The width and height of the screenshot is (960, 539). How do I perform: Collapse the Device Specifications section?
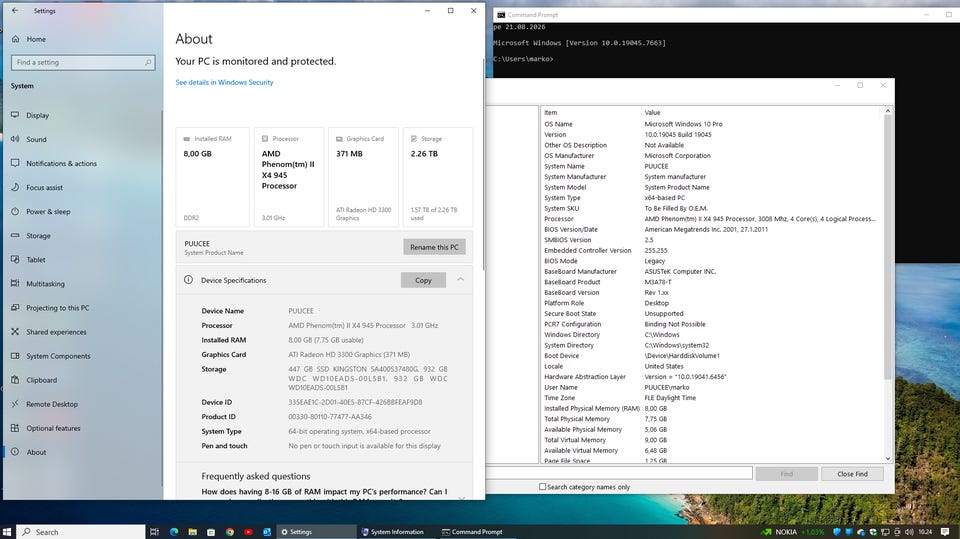[x=460, y=279]
